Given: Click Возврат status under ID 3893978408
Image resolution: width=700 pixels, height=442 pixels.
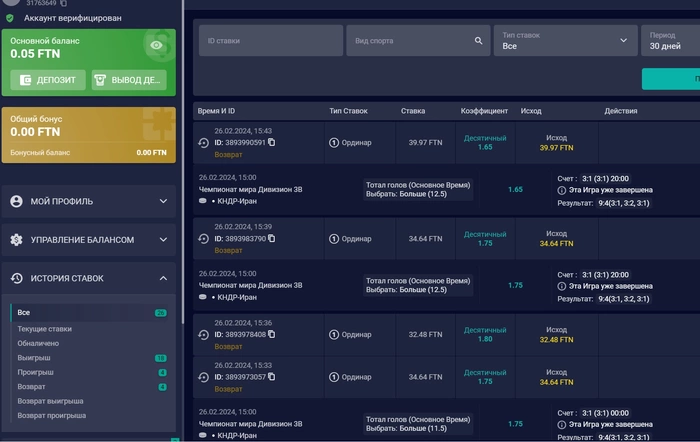Looking at the screenshot, I should [228, 346].
